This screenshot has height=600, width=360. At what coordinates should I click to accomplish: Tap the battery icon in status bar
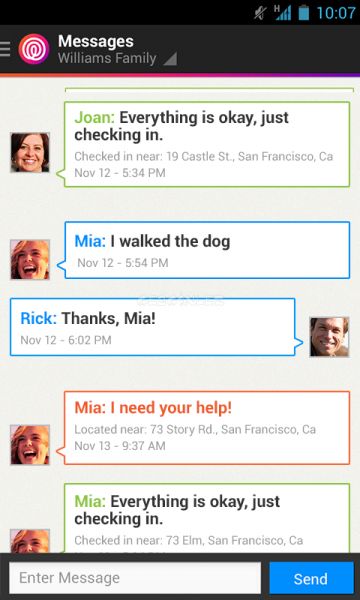[304, 13]
